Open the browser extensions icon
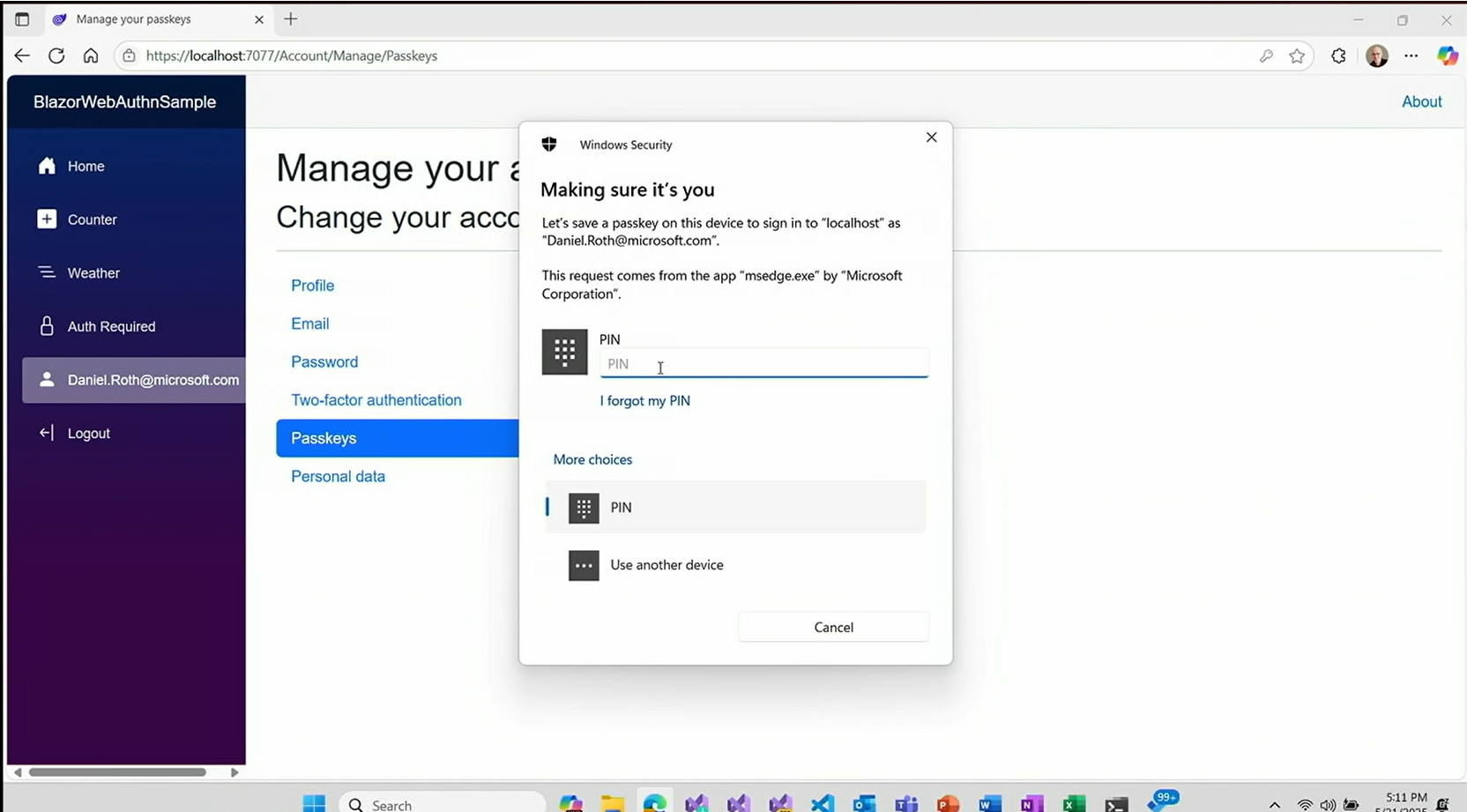 tap(1338, 56)
